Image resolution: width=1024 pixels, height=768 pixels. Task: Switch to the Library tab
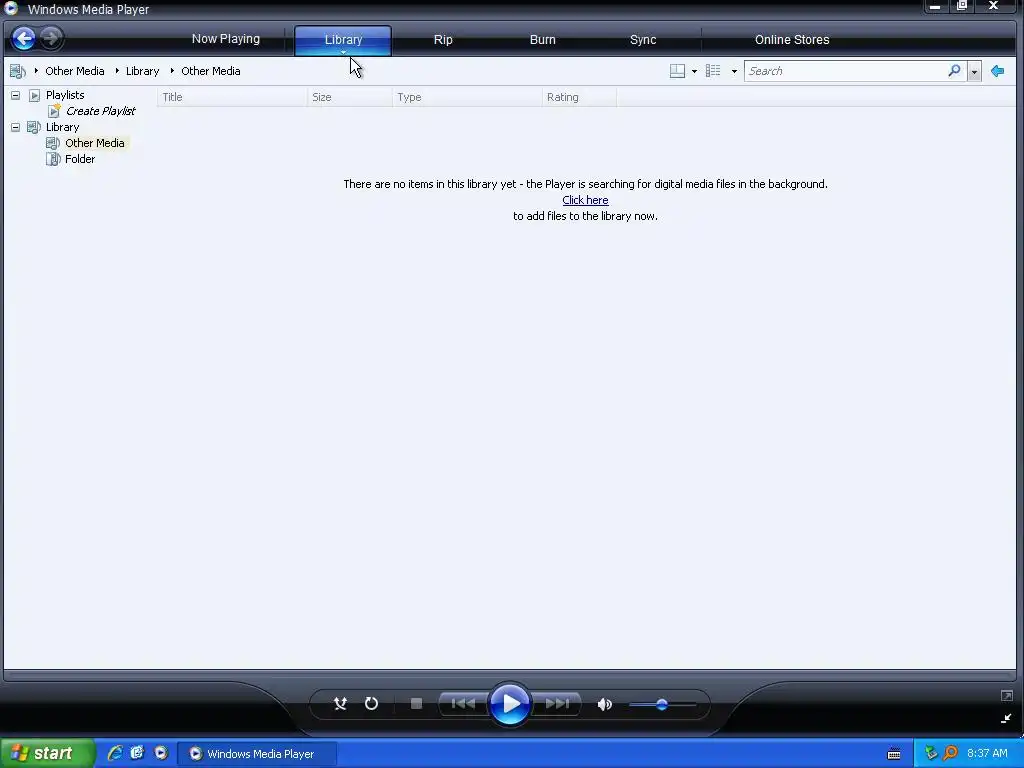coord(343,40)
